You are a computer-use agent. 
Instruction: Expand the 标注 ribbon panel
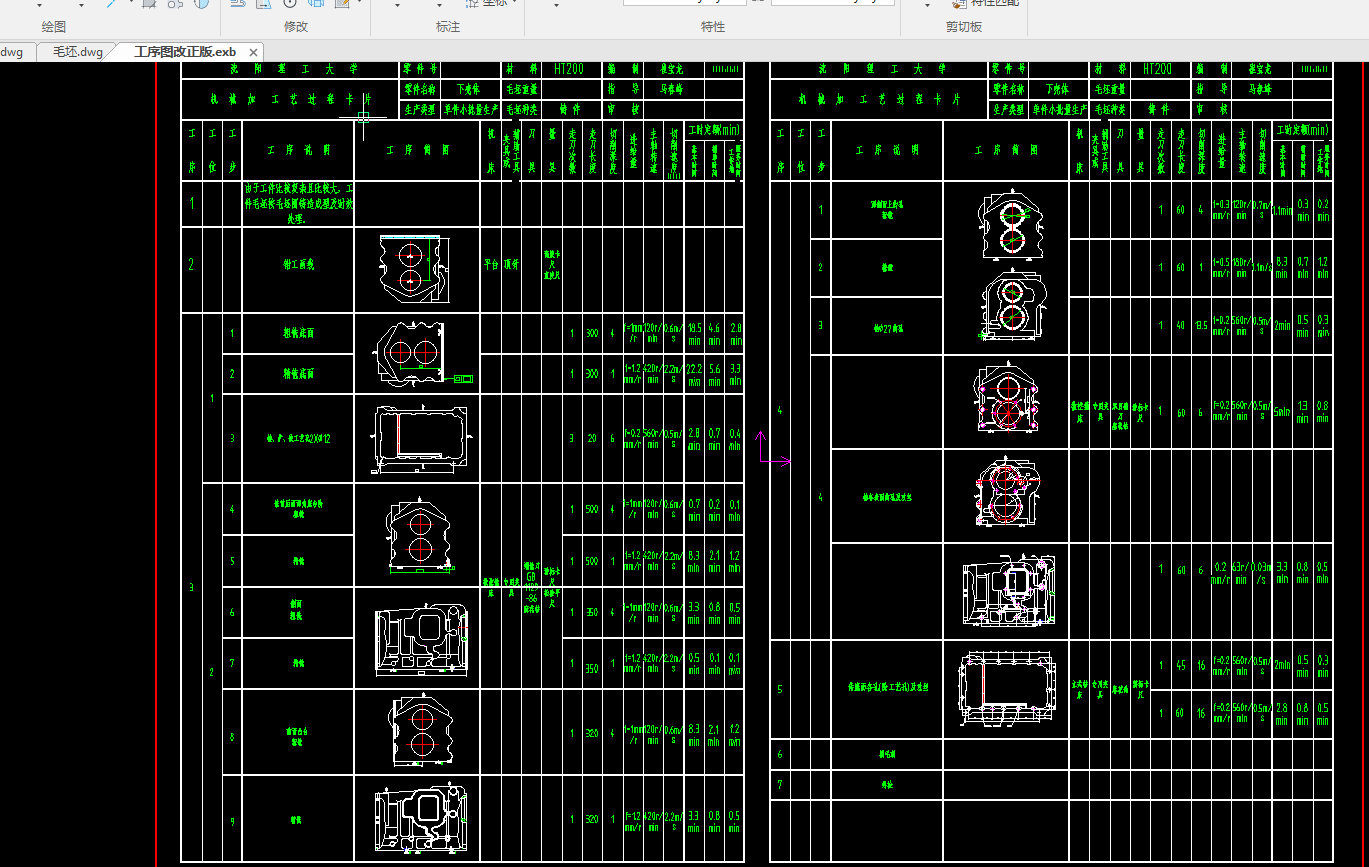click(448, 27)
